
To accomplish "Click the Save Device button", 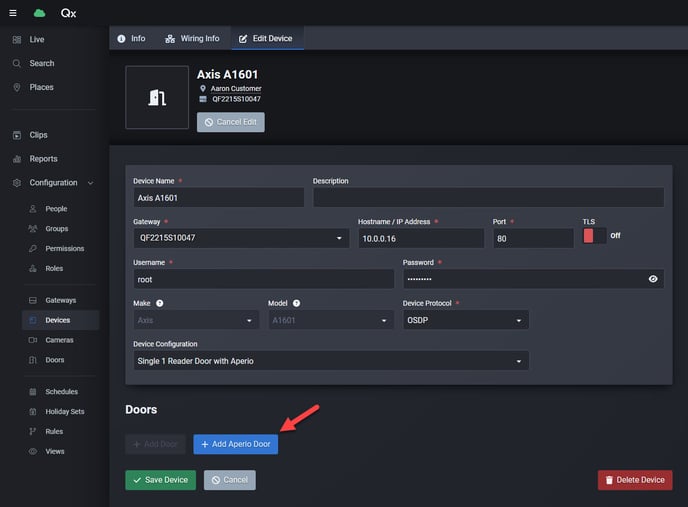I will [161, 480].
